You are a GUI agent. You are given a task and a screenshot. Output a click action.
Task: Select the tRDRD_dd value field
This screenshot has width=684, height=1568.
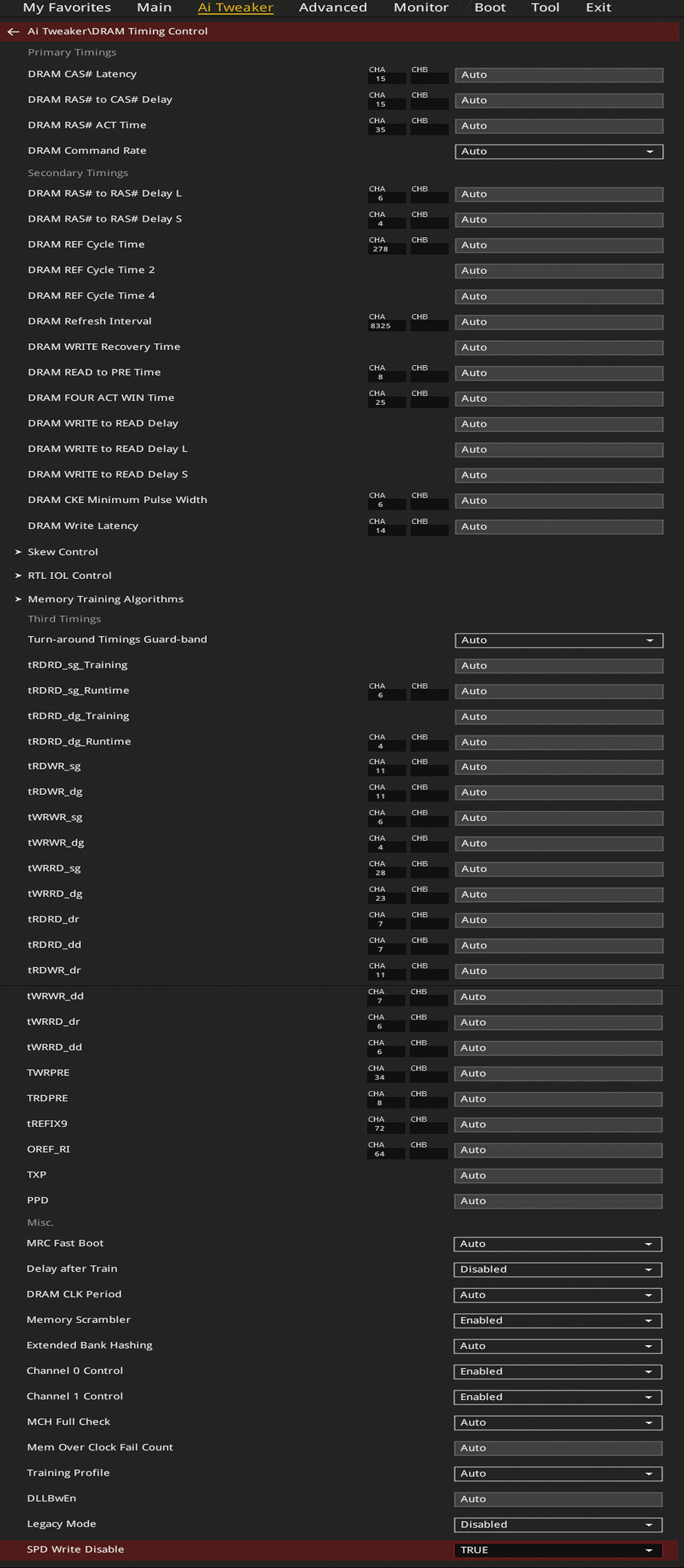click(x=559, y=946)
